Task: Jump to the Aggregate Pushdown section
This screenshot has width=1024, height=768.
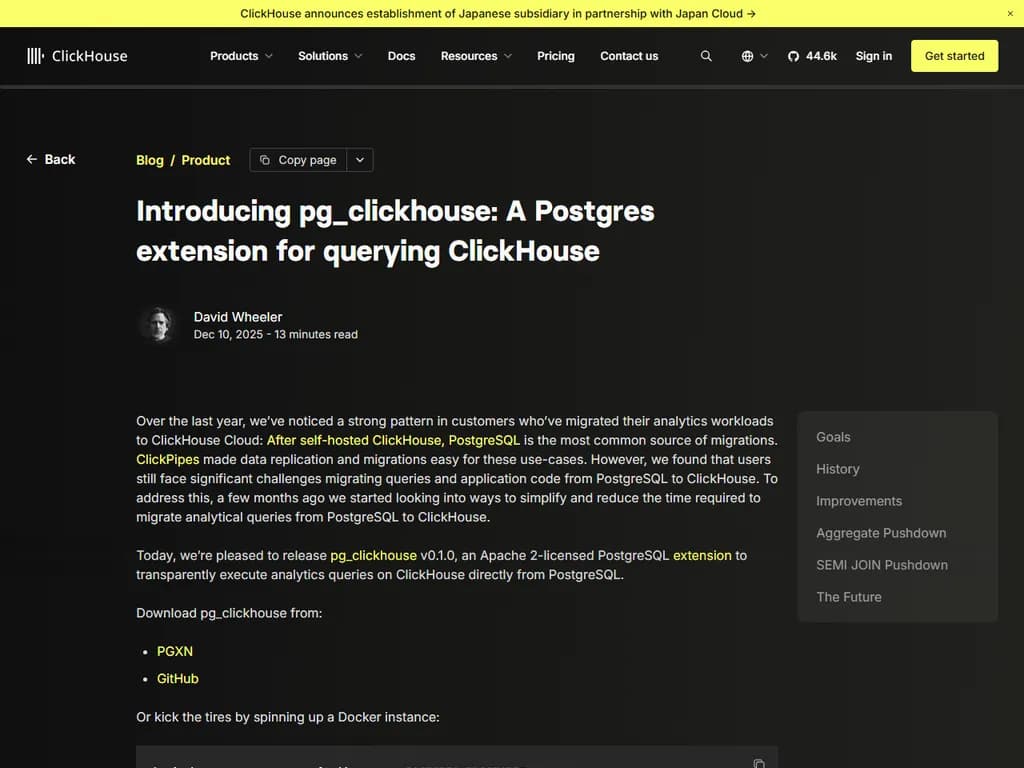Action: pyautogui.click(x=881, y=533)
